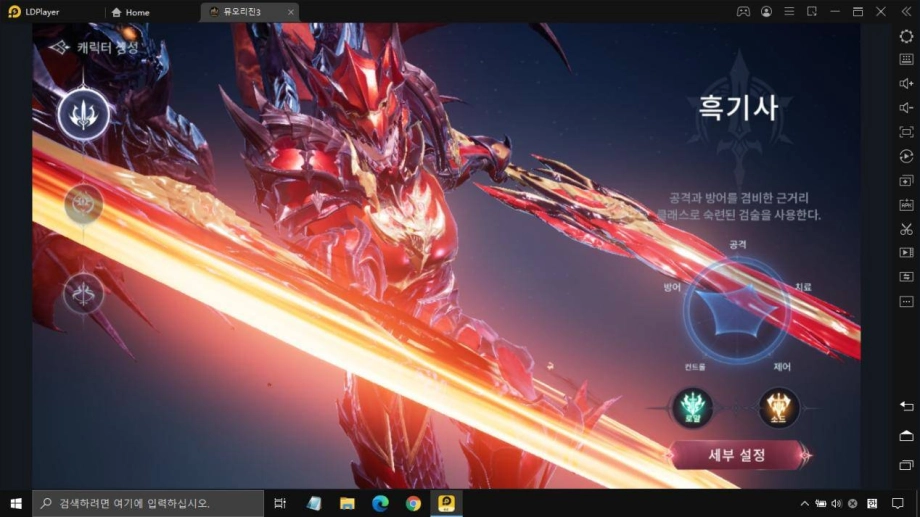Click the 제어 stat label
Viewport: 920px width, 517px height.
point(782,367)
